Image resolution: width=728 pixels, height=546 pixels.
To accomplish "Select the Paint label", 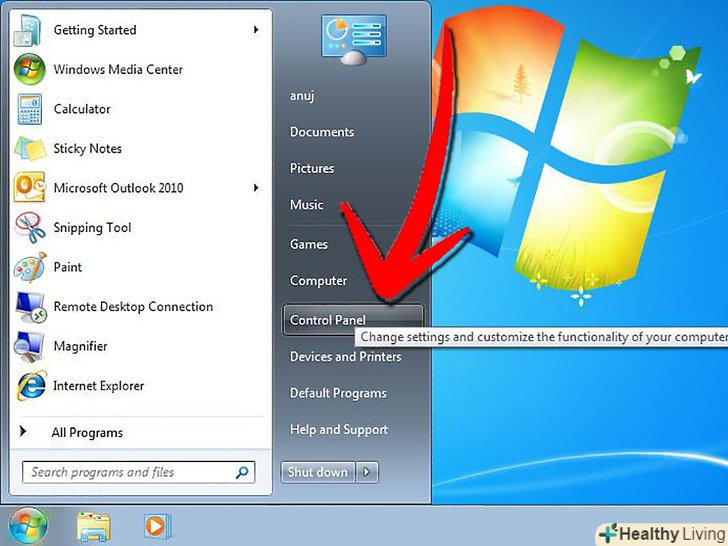I will pyautogui.click(x=67, y=267).
